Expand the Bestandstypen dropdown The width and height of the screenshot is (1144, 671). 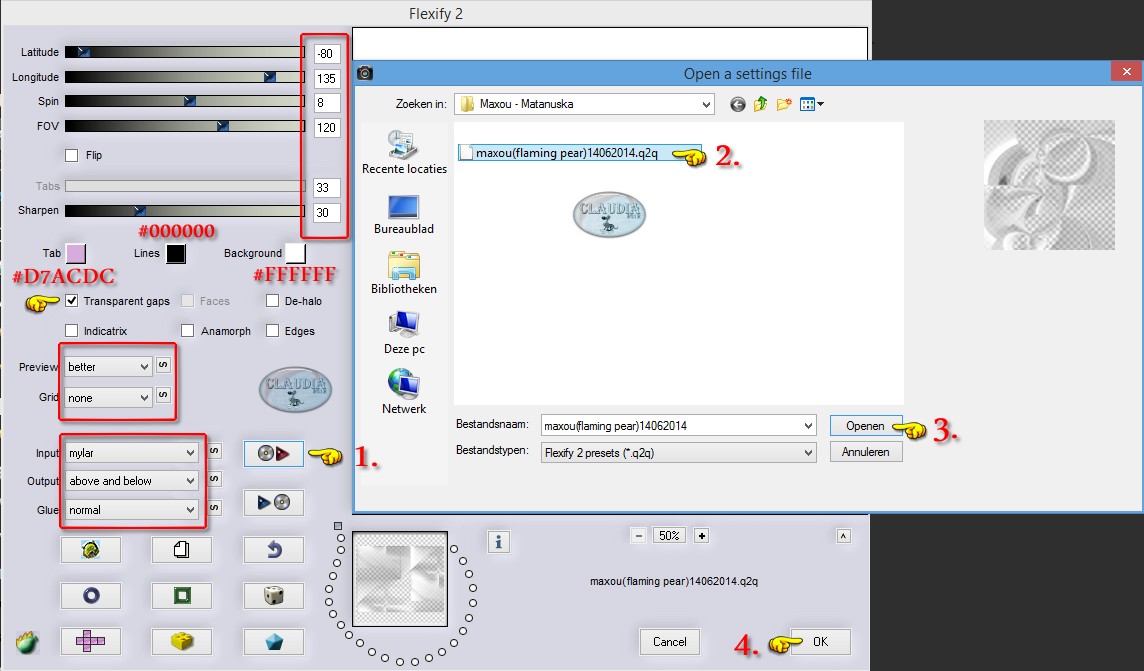tap(678, 453)
